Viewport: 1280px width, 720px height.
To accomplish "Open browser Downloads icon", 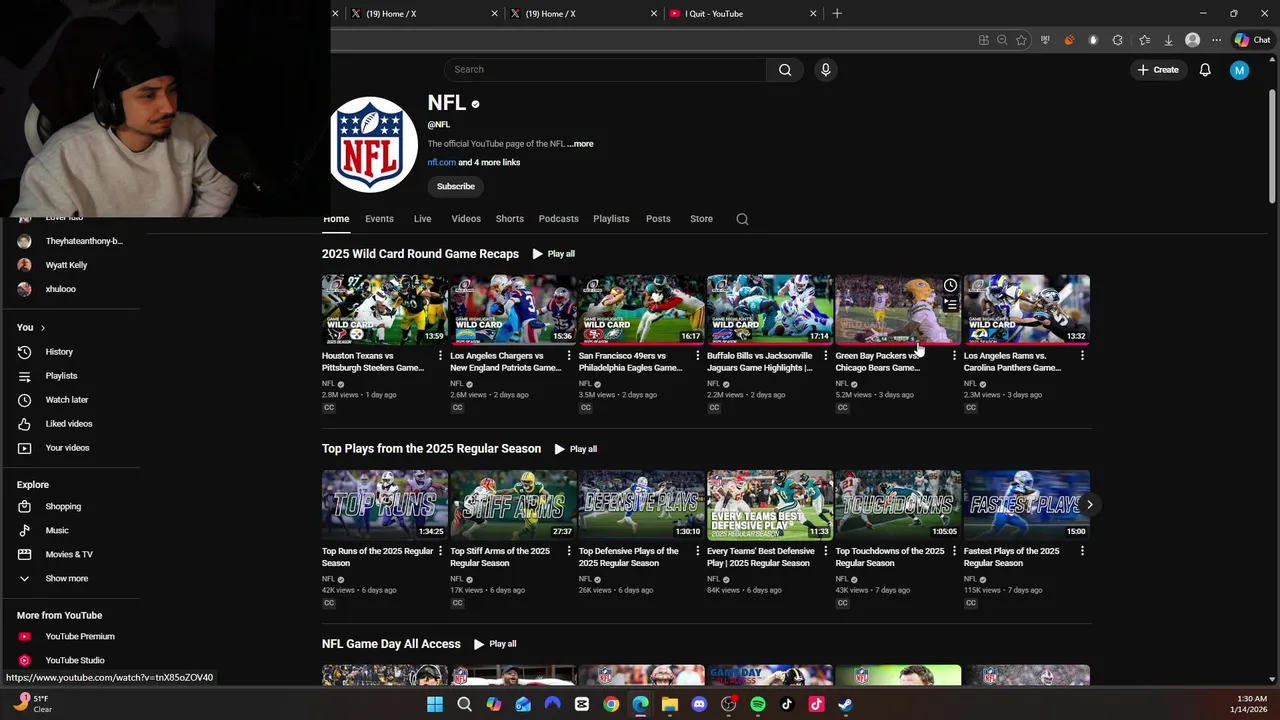I will (x=1168, y=40).
